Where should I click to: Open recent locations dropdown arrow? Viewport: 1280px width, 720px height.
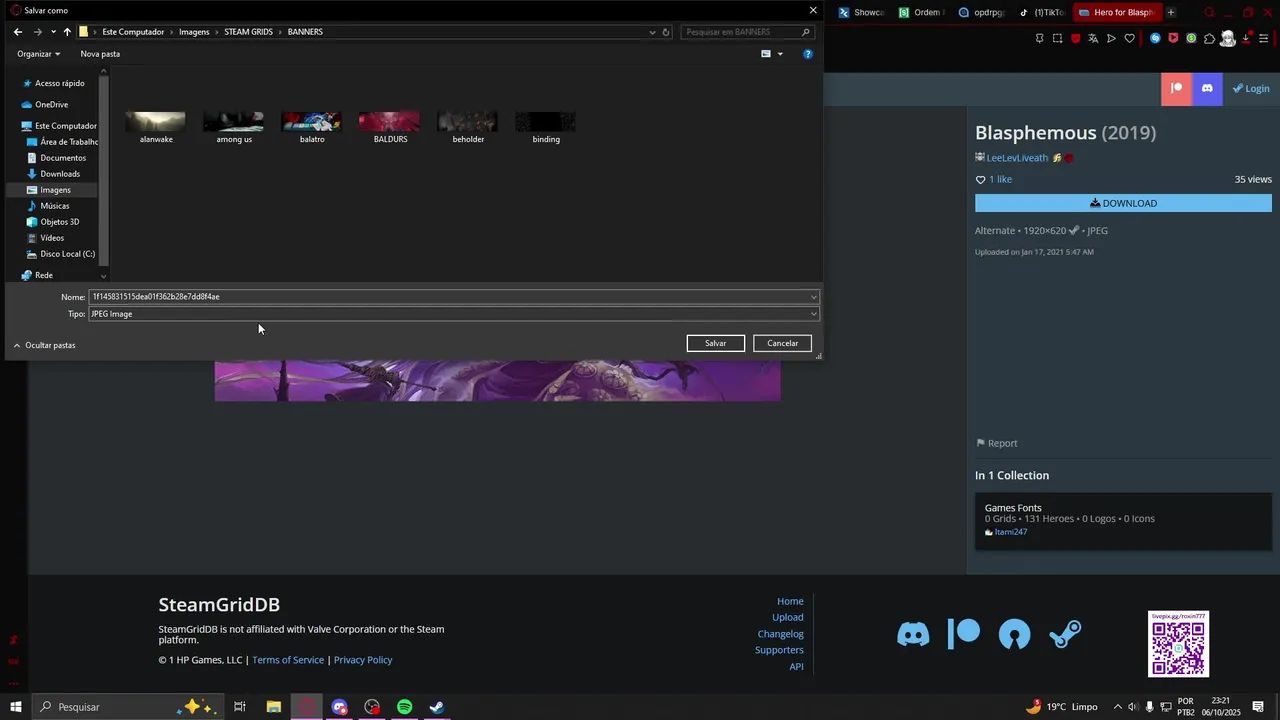click(53, 32)
